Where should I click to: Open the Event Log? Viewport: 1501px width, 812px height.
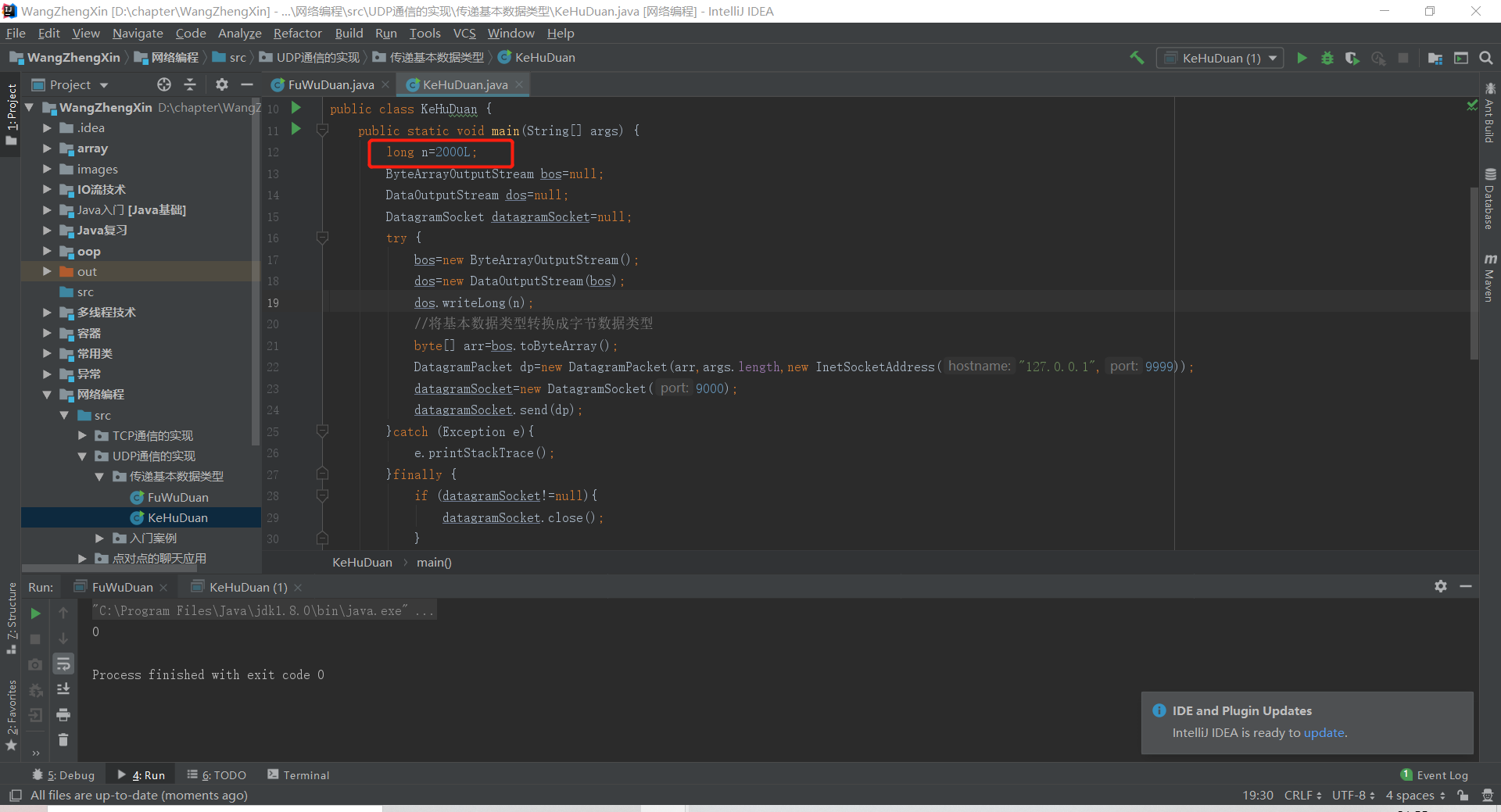(x=1435, y=775)
